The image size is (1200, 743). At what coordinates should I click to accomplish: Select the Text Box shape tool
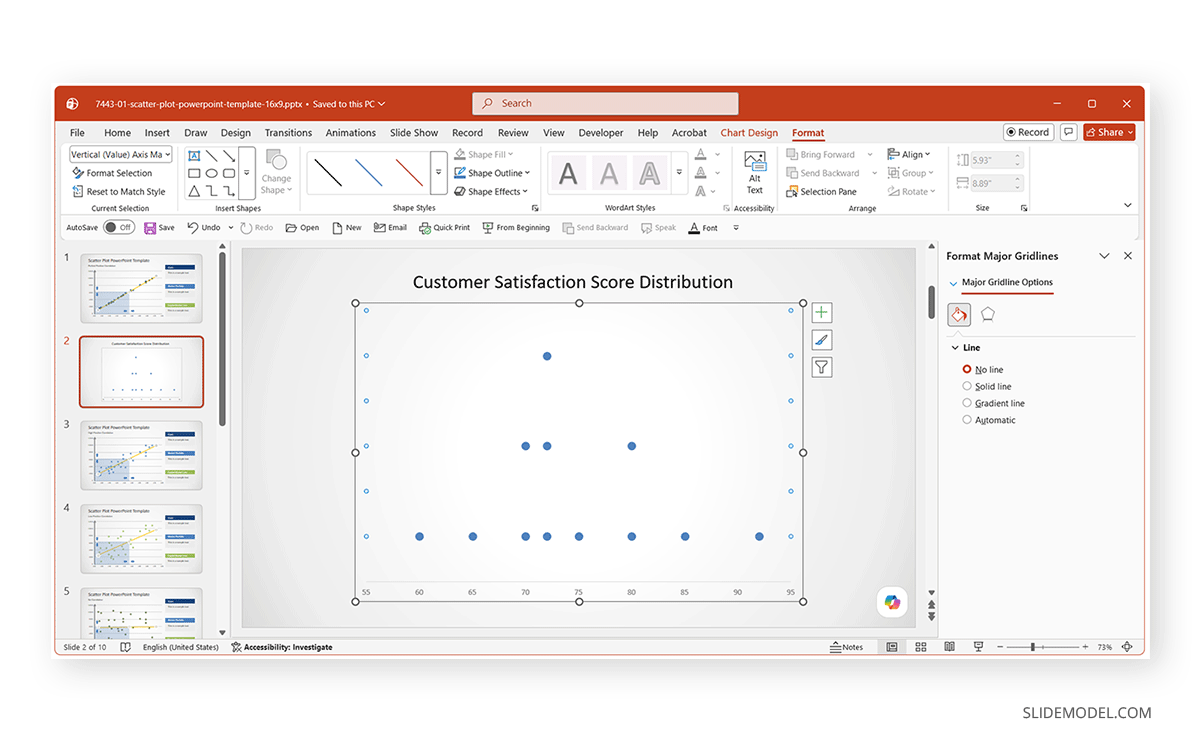(194, 156)
